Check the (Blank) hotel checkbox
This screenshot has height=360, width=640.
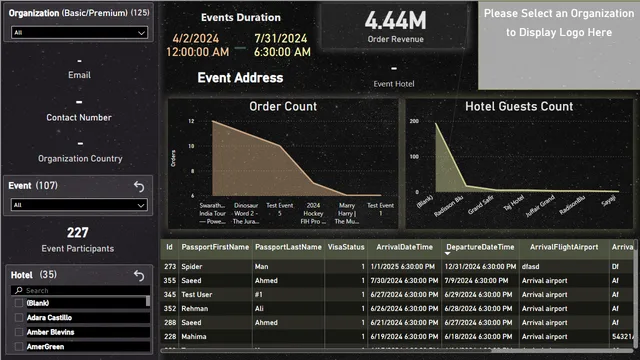(19, 303)
